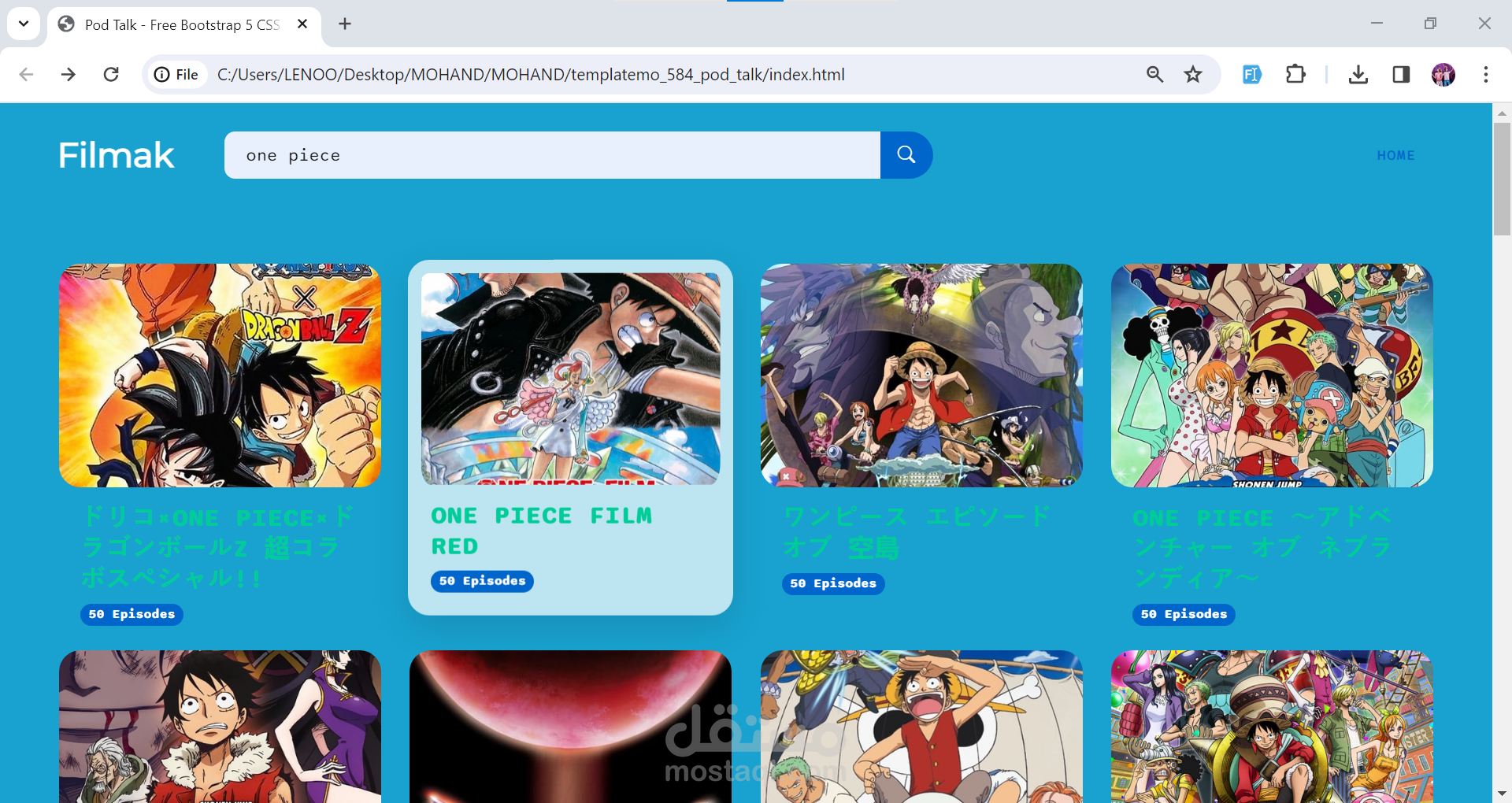The width and height of the screenshot is (1512, 803).
Task: Click 50 Episodes badge under Dragon Ball crossover
Action: click(132, 614)
